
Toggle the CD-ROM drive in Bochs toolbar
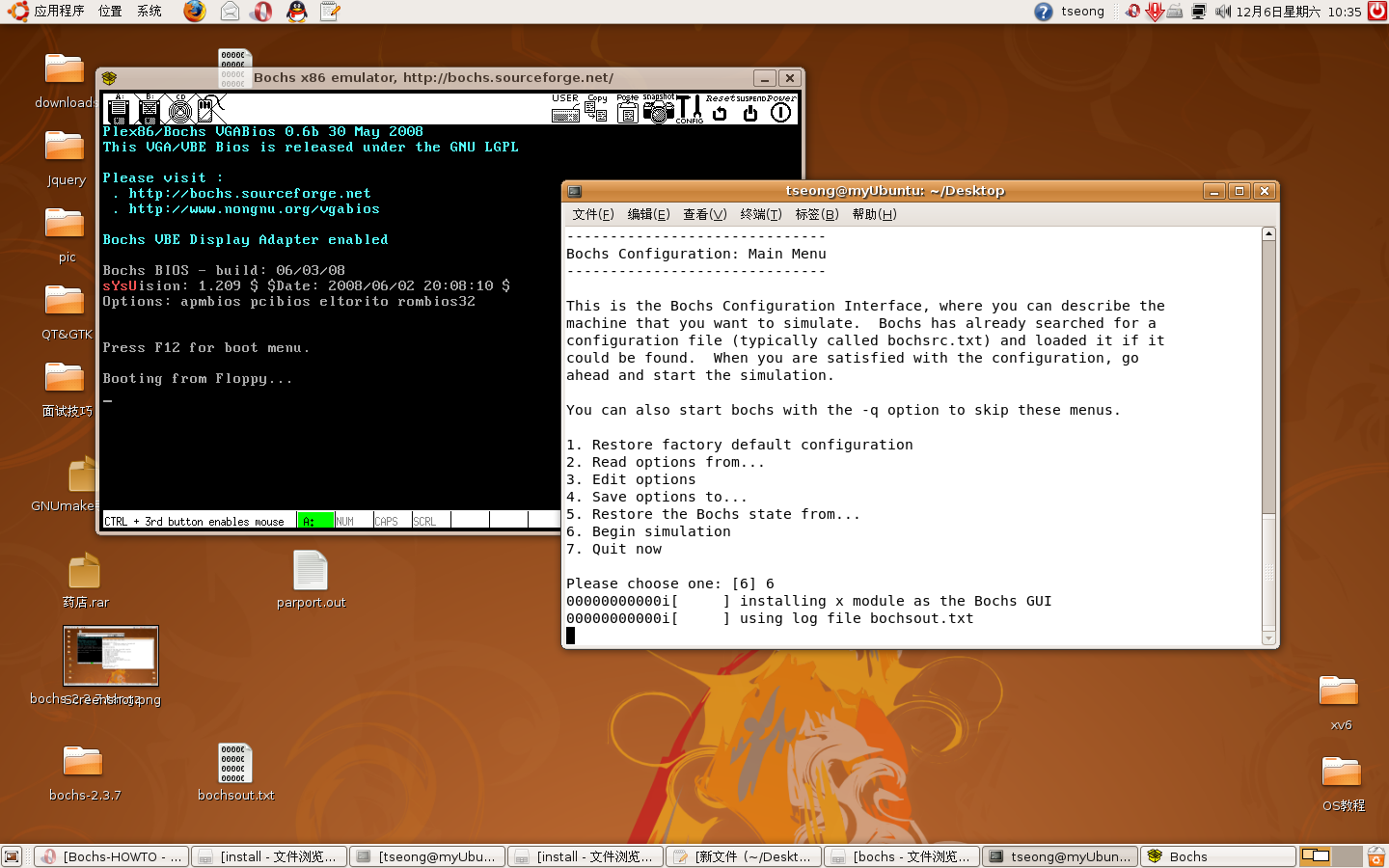pyautogui.click(x=180, y=109)
